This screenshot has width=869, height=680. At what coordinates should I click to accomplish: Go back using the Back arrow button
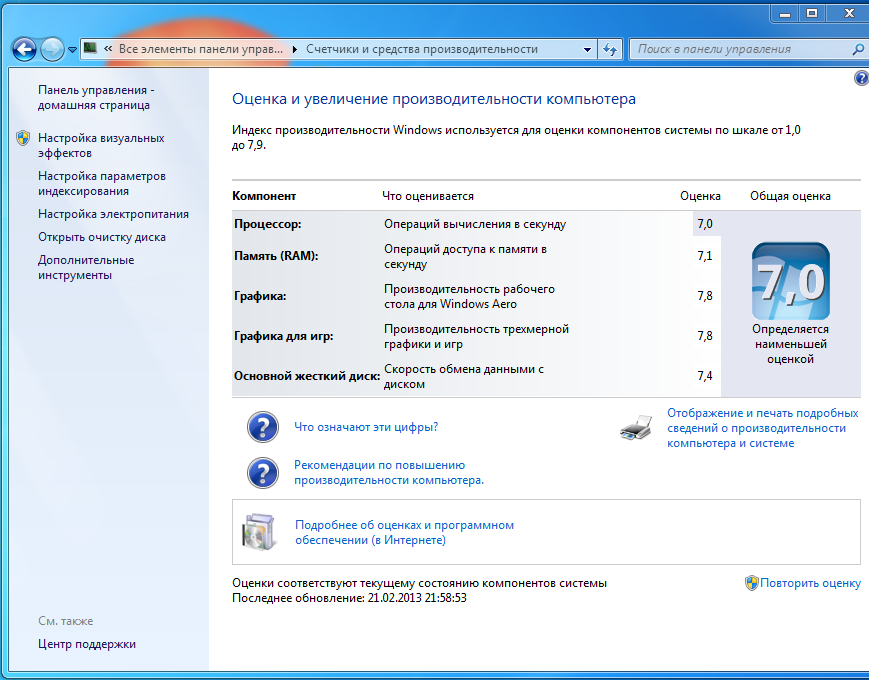[24, 49]
